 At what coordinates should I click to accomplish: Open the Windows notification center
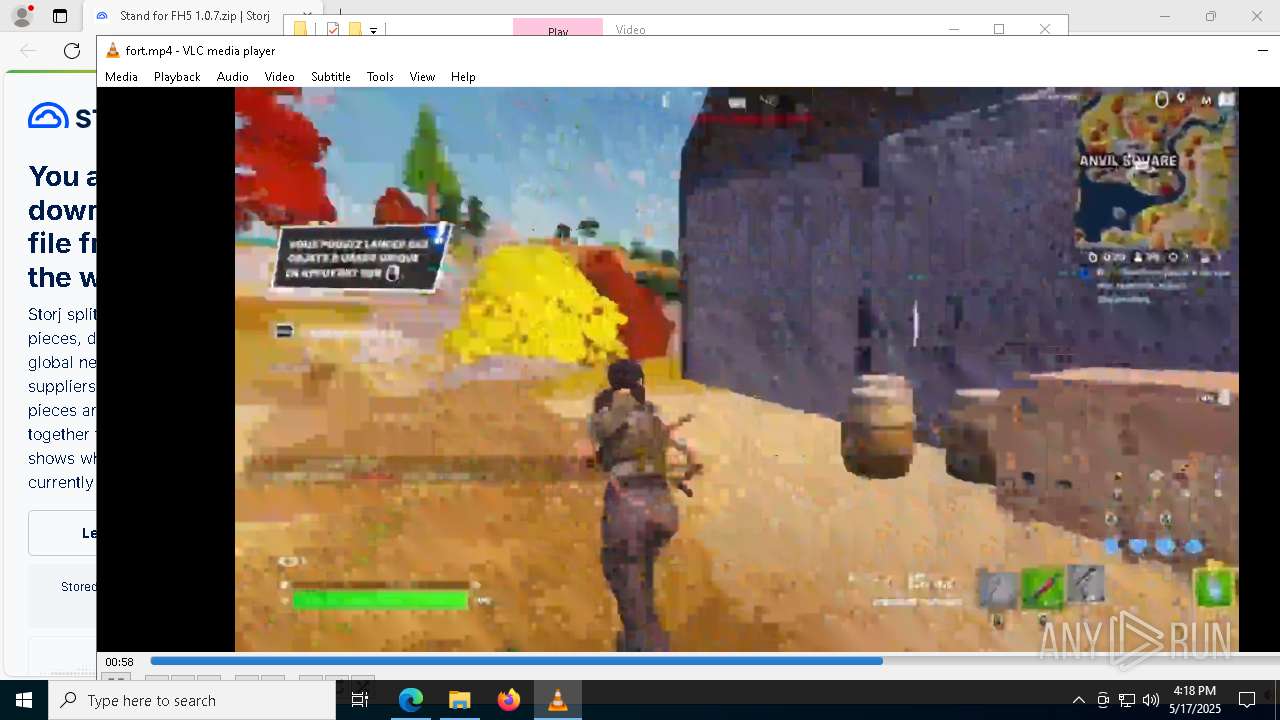[1247, 700]
